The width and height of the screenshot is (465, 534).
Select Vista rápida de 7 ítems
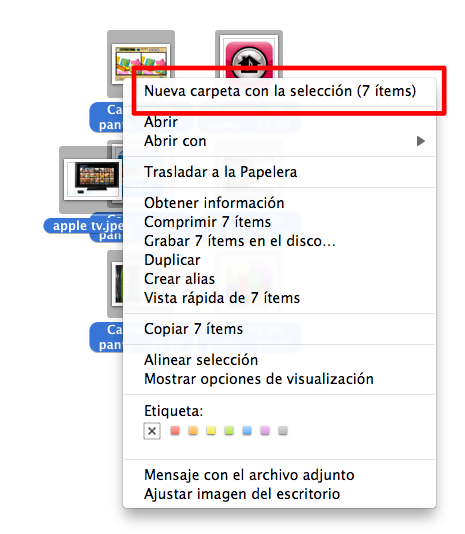[280, 298]
